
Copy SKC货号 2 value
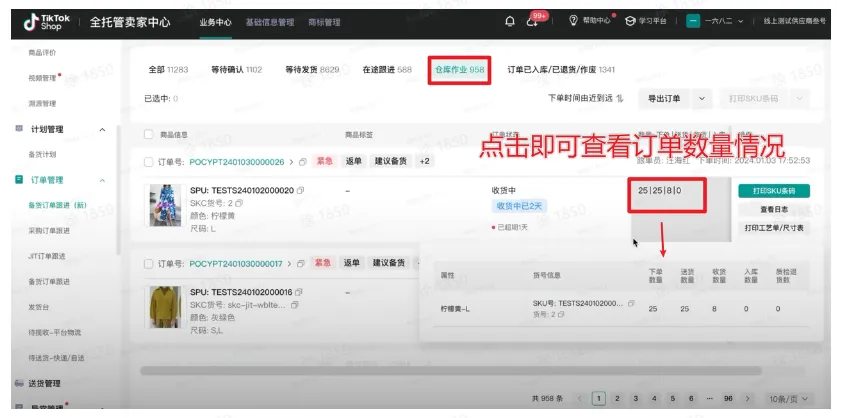pos(238,203)
